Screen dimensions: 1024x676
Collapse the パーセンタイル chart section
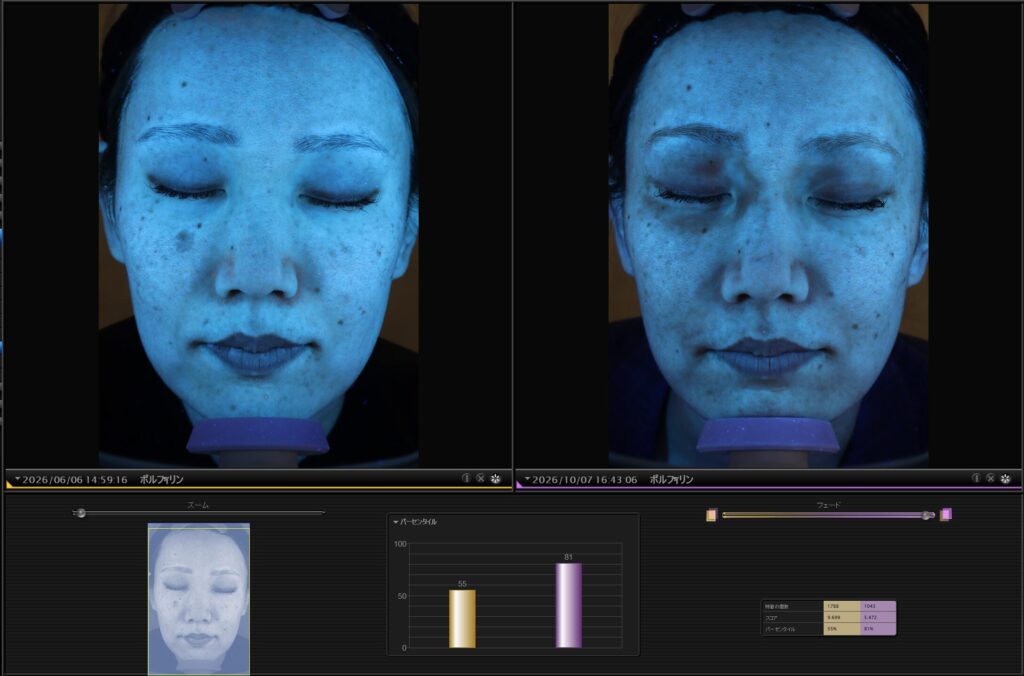(396, 522)
